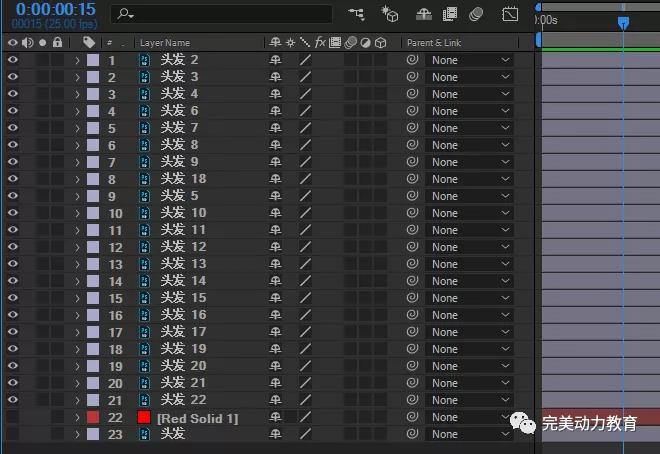Toggle the shy layers hide switch

pyautogui.click(x=423, y=14)
